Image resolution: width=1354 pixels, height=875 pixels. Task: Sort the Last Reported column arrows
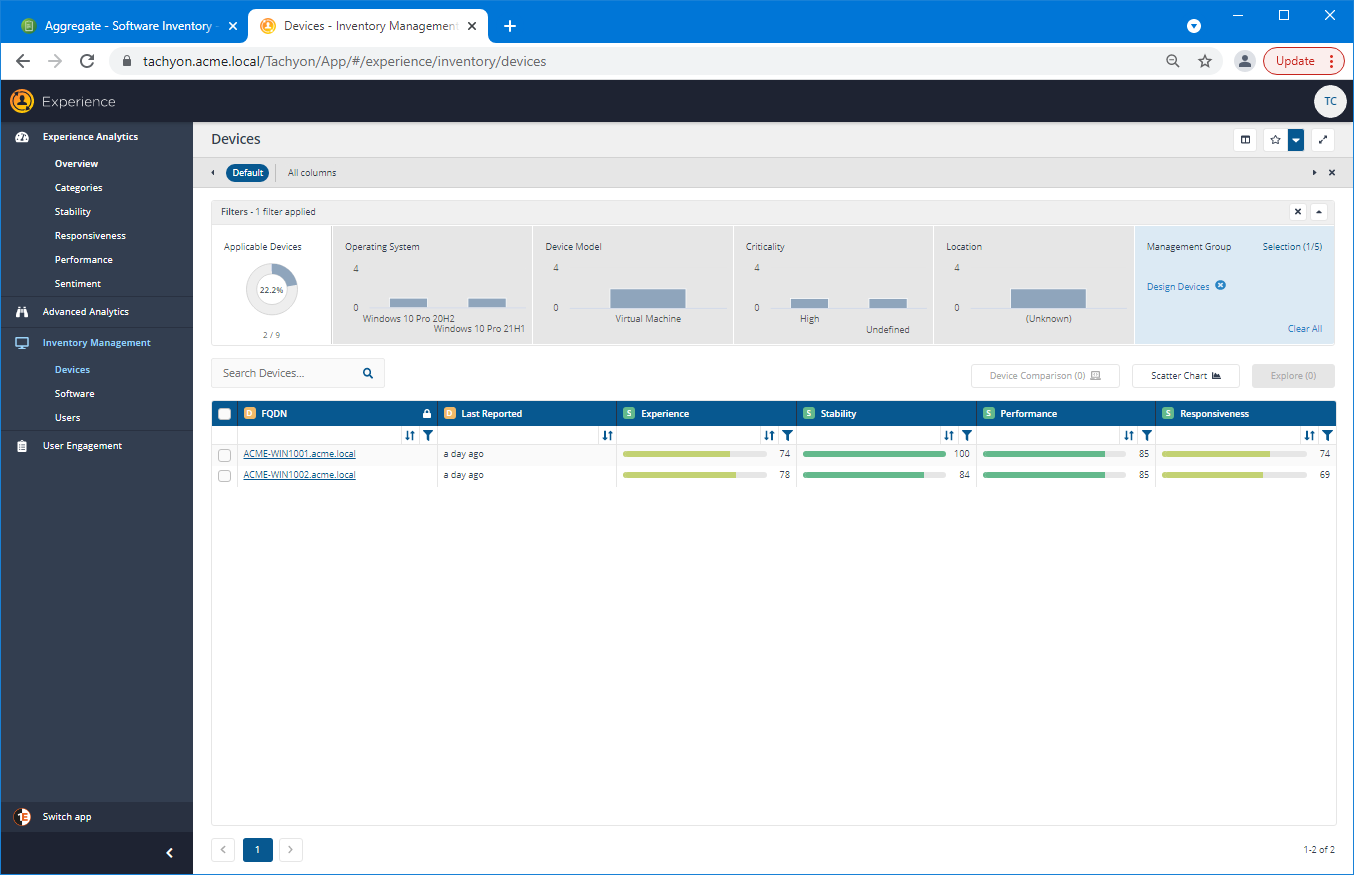607,436
